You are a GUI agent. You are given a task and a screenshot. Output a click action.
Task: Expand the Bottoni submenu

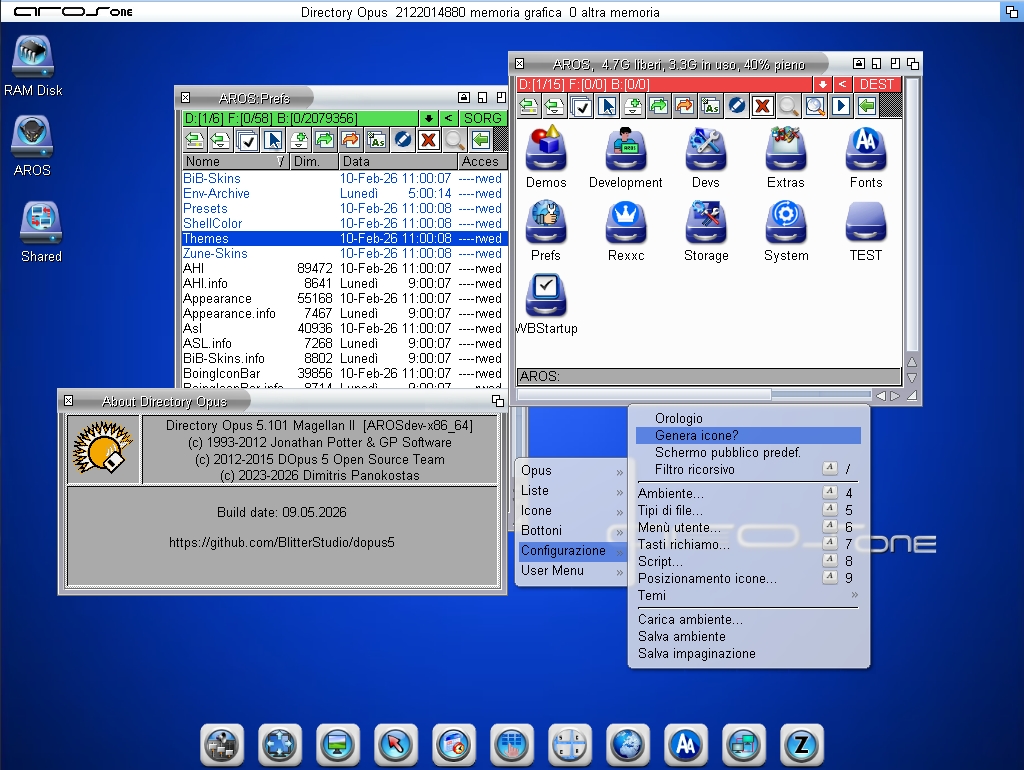pos(571,531)
